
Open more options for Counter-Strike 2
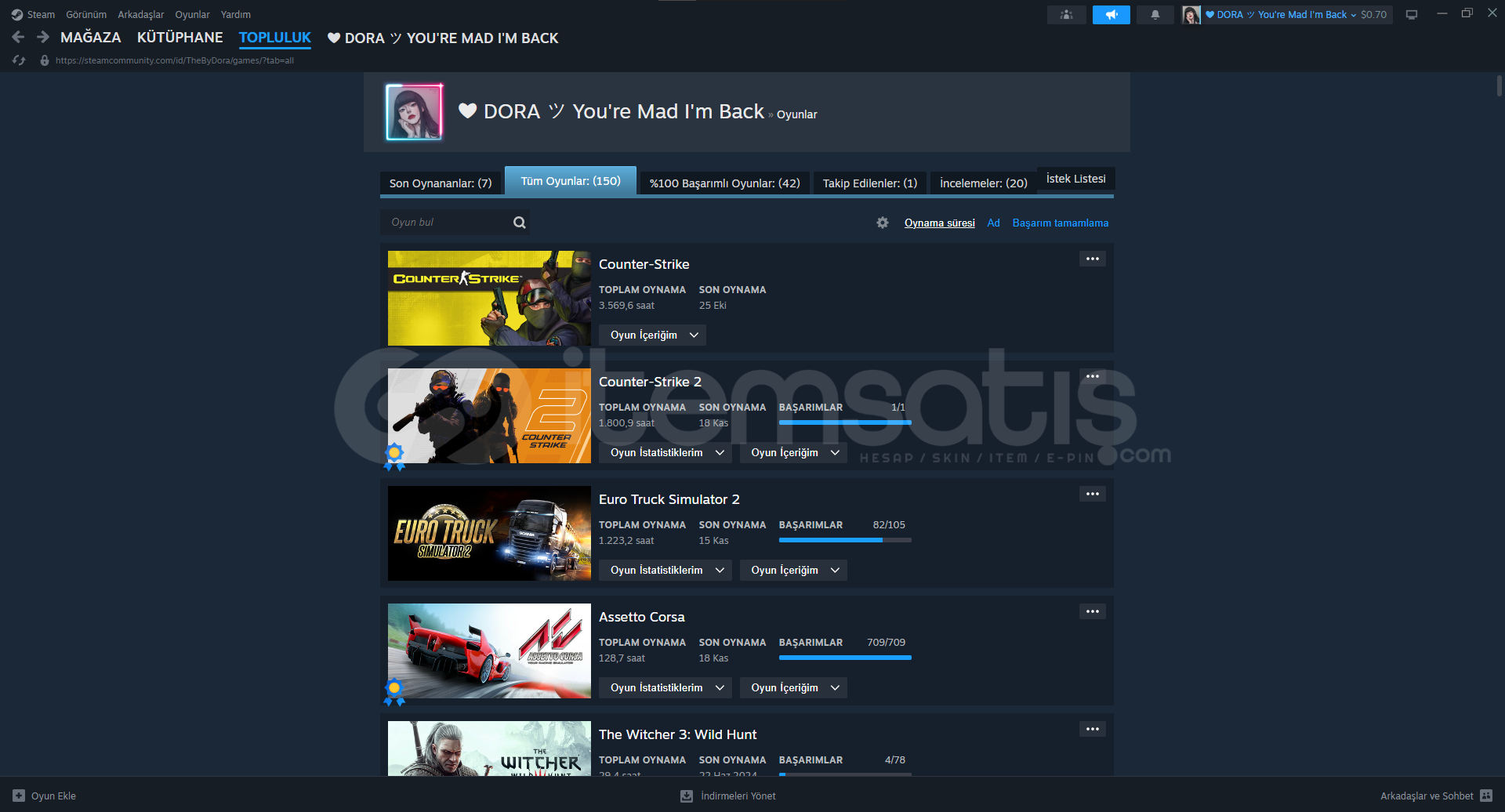[1093, 376]
